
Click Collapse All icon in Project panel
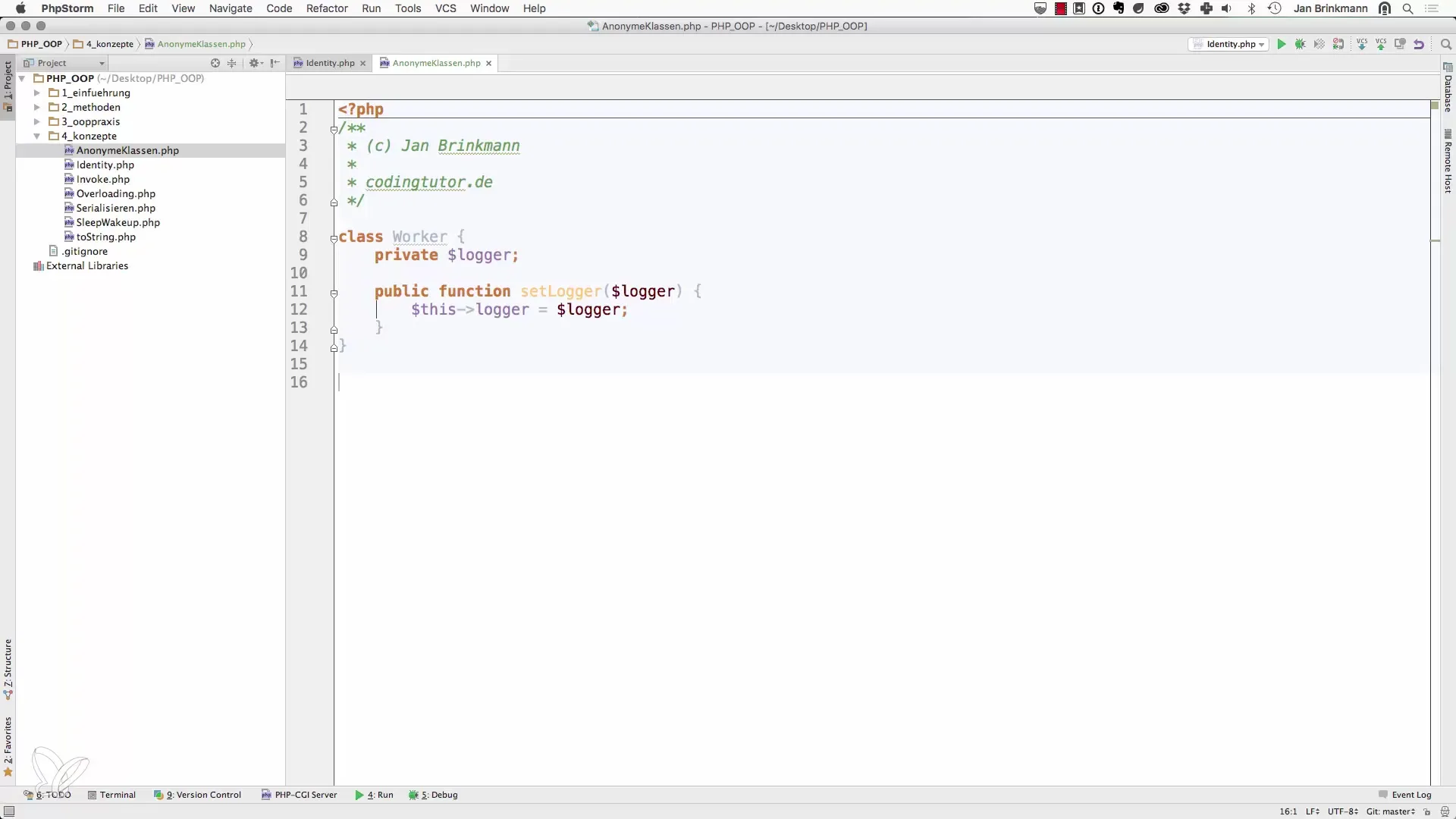click(x=232, y=63)
